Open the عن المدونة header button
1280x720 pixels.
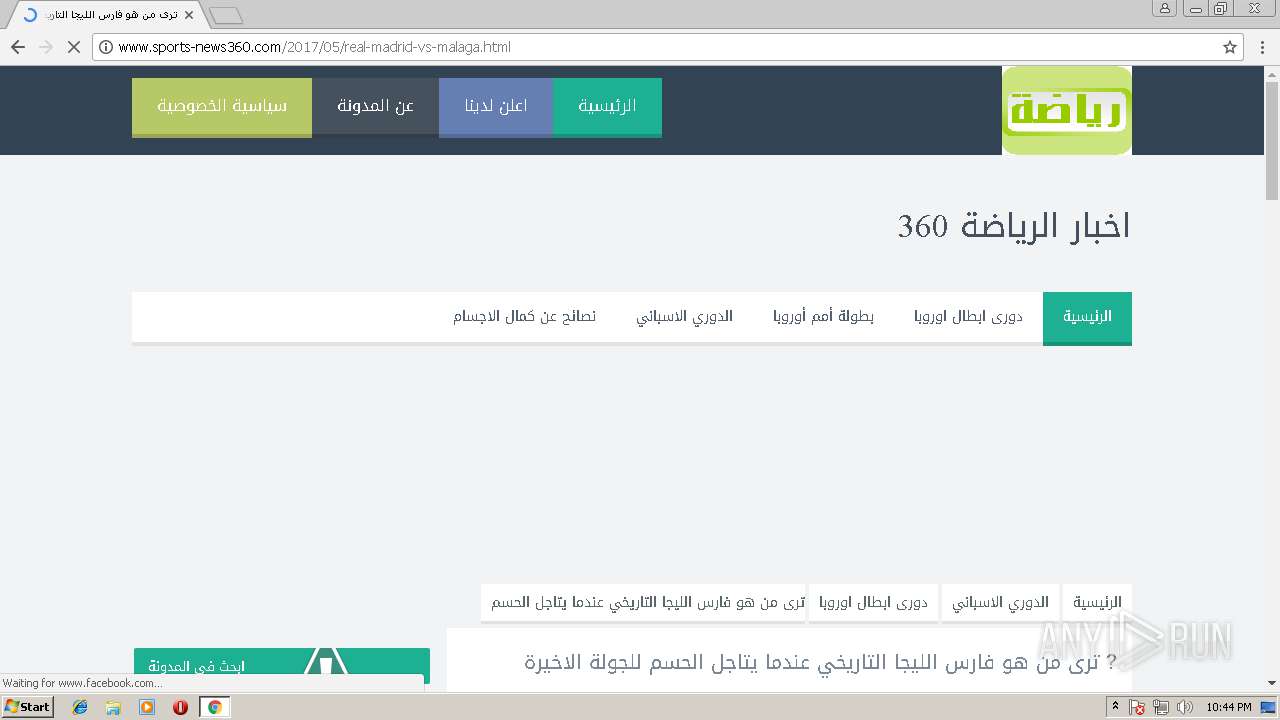pyautogui.click(x=375, y=106)
